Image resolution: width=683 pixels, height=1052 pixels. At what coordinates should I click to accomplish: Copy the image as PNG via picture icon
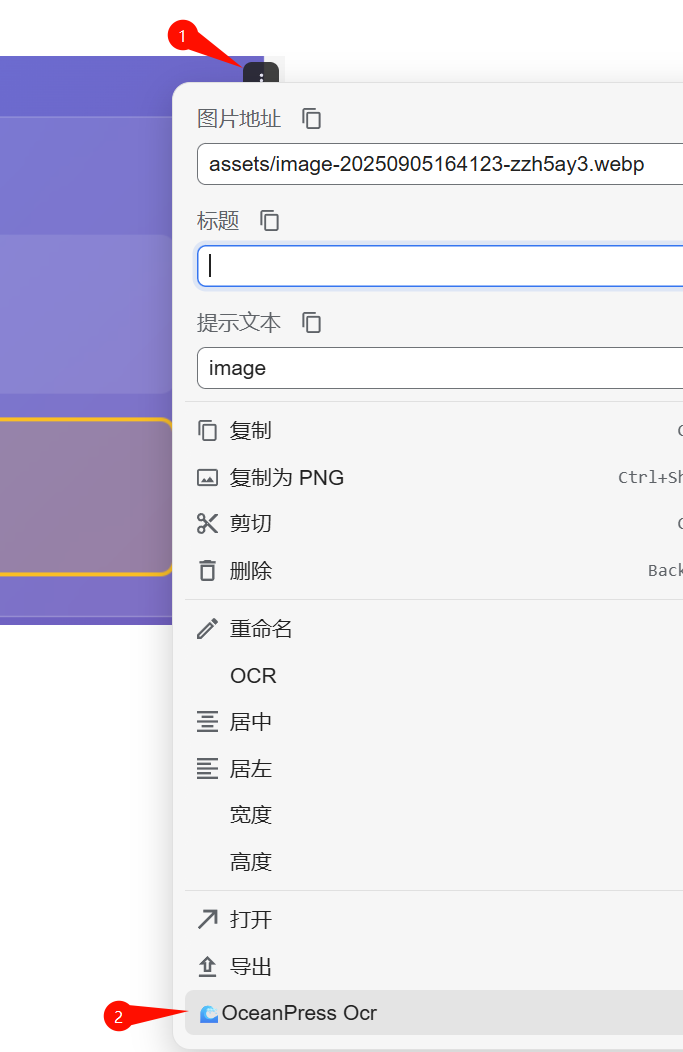click(x=207, y=477)
